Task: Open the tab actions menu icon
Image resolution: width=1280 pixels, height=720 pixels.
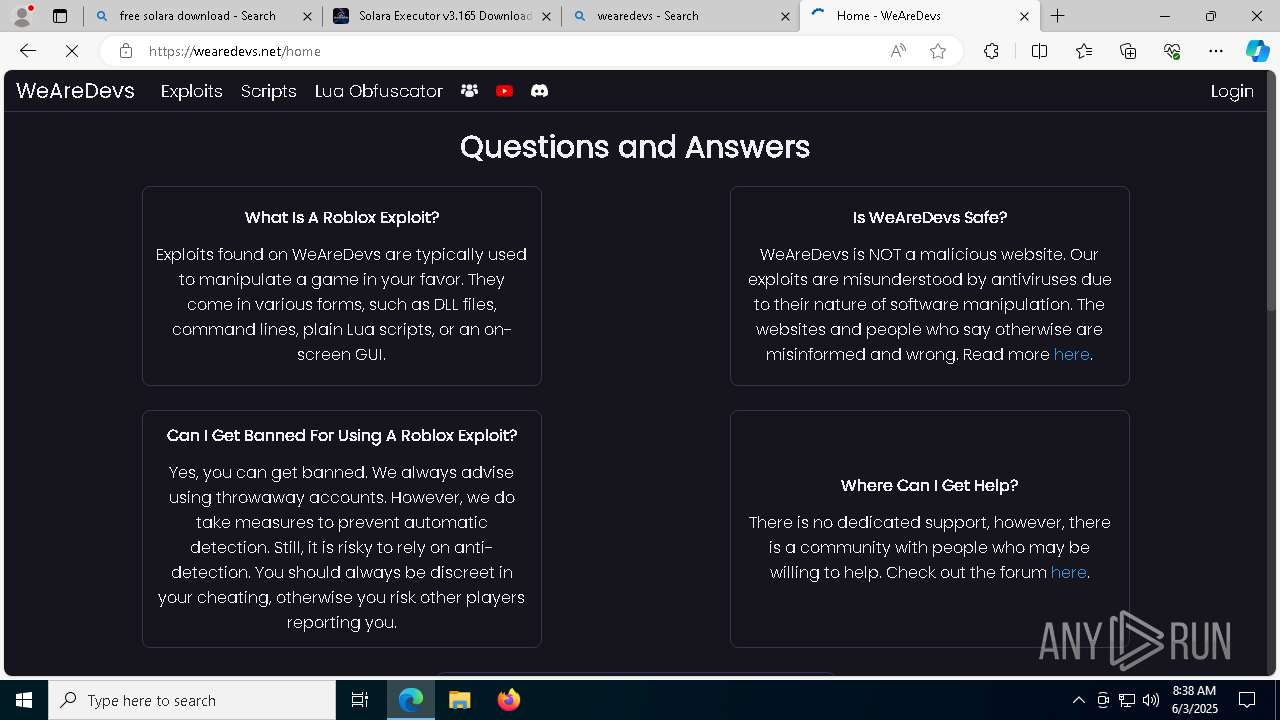Action: 60,16
